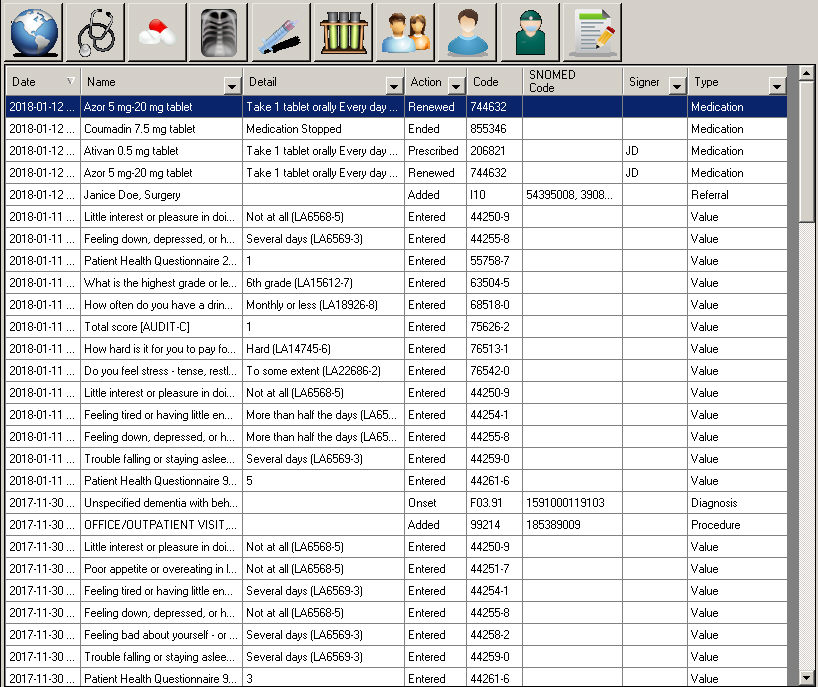Click the Medication Stopped detail cell
This screenshot has width=818, height=687.
click(x=323, y=129)
